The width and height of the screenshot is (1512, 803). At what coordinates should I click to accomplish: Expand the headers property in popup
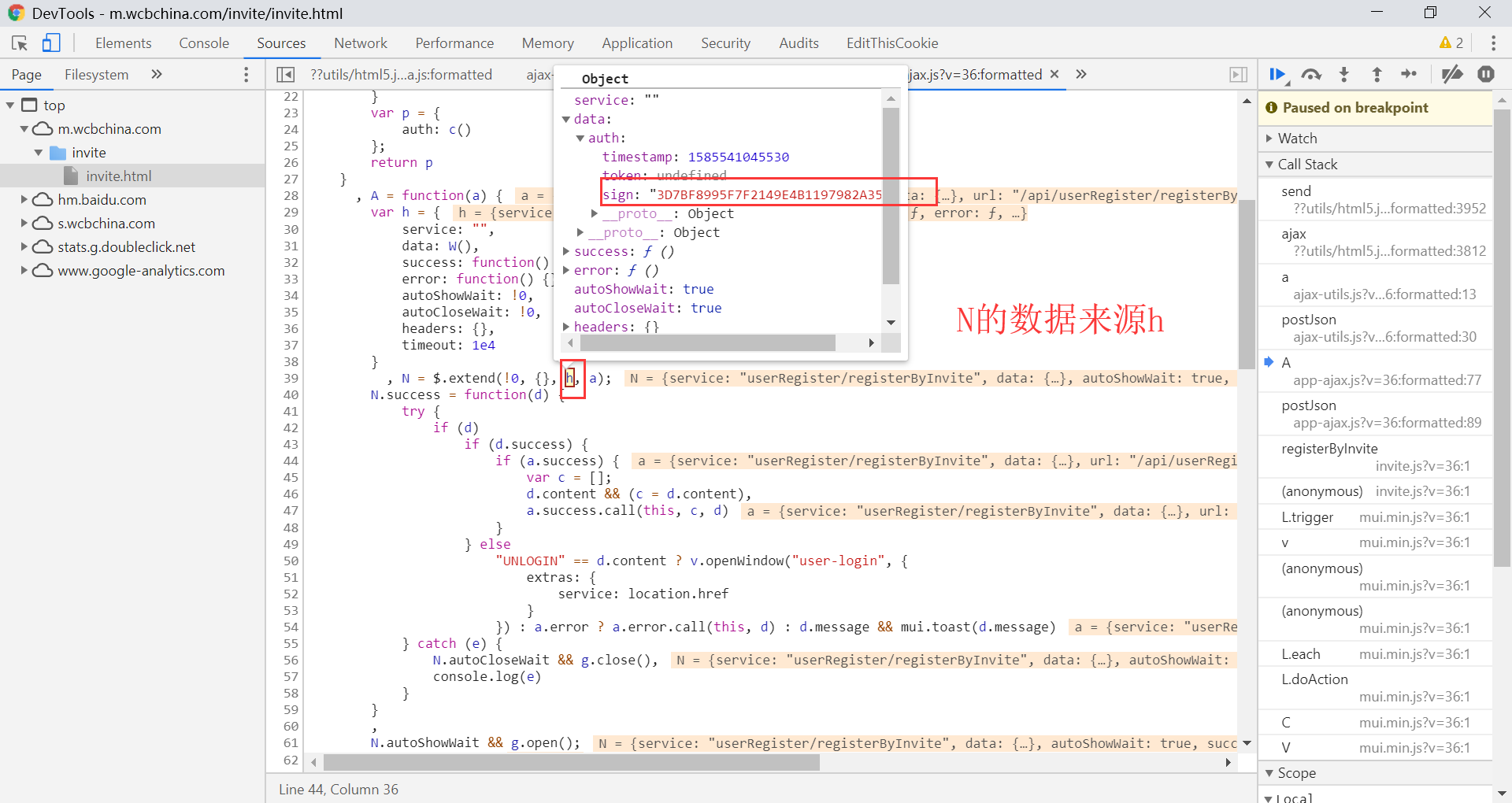[x=566, y=327]
